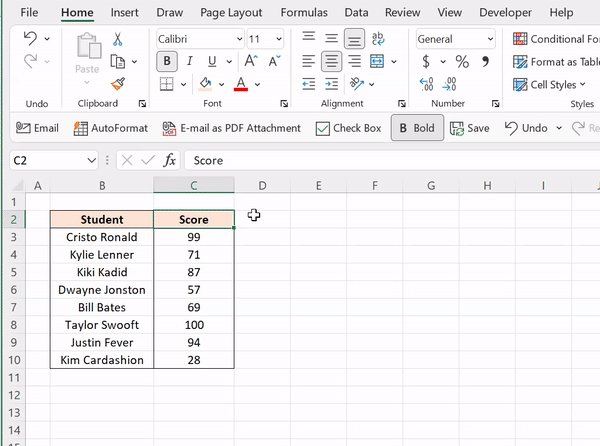Screen dimensions: 600x446
Task: Open quick access Undo history dropdown
Action: click(x=559, y=128)
